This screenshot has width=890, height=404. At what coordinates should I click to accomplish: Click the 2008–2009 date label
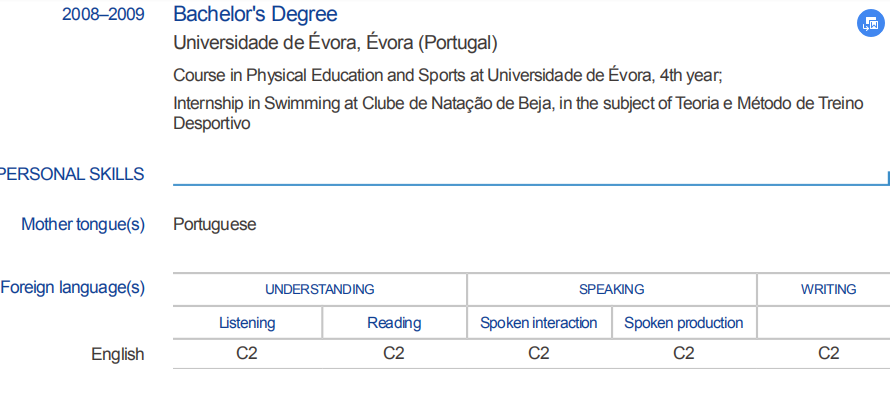pyautogui.click(x=103, y=15)
